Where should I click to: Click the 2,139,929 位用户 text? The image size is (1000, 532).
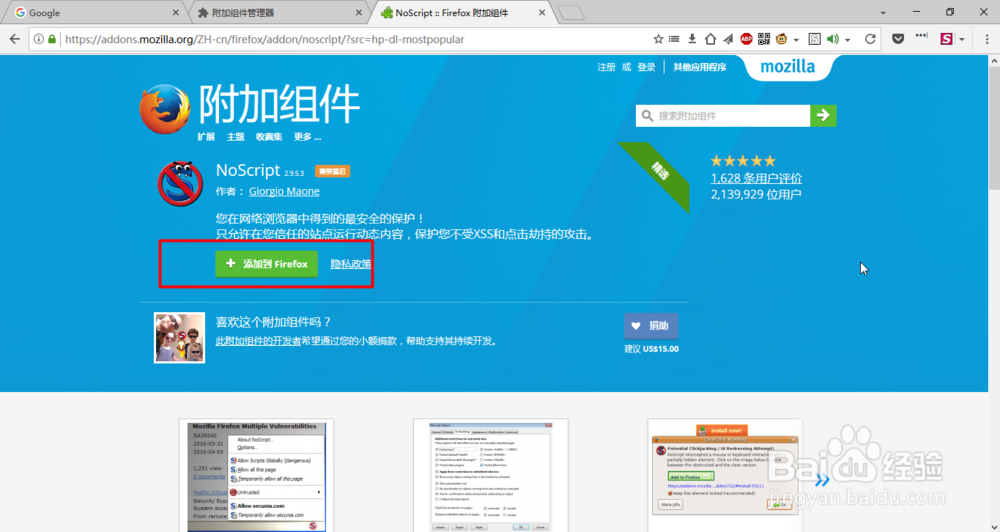click(756, 195)
